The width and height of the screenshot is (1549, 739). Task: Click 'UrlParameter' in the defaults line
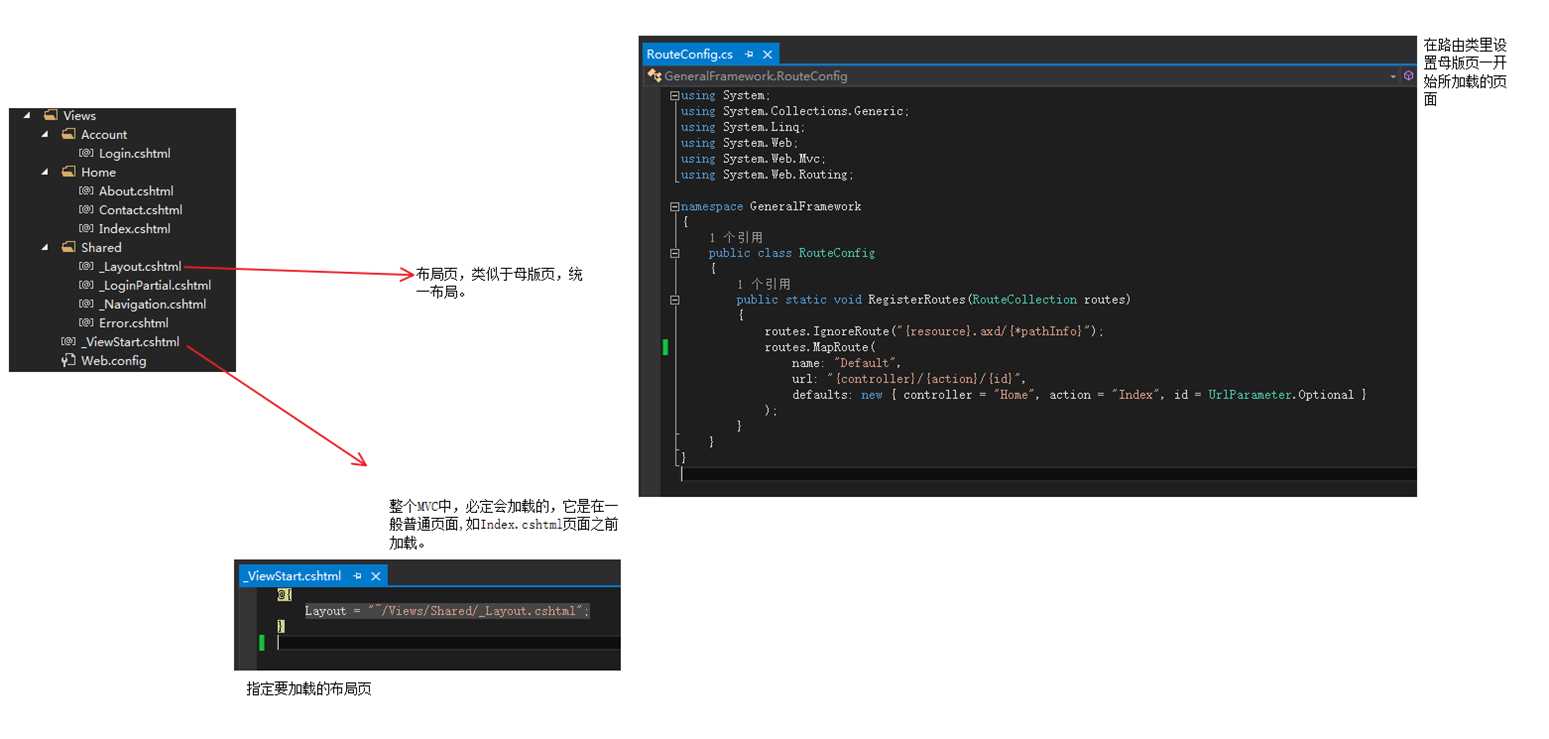click(x=1250, y=395)
